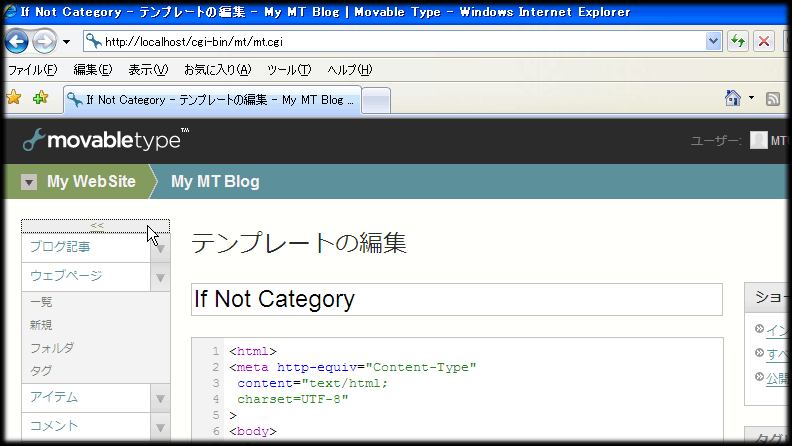
Task: Click the template name field If Not Category
Action: [456, 299]
